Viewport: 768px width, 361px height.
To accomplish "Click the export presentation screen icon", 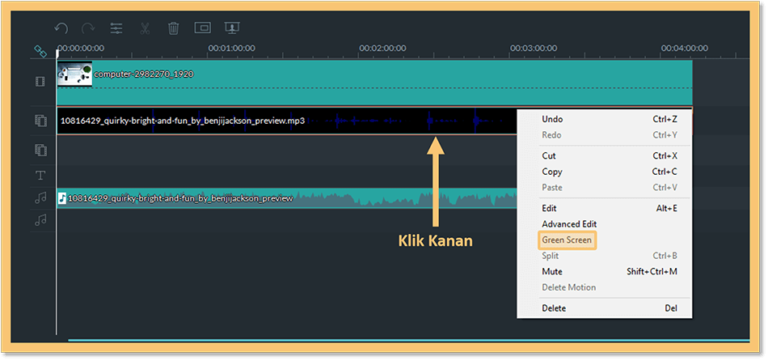I will pos(231,28).
